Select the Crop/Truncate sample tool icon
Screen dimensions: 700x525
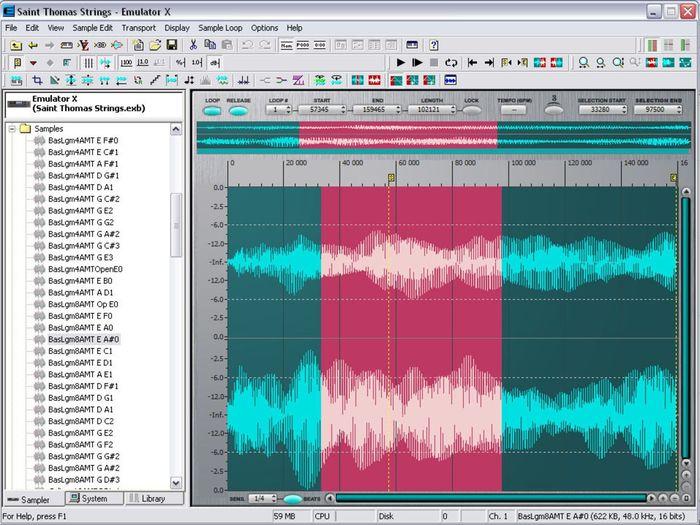click(38, 80)
